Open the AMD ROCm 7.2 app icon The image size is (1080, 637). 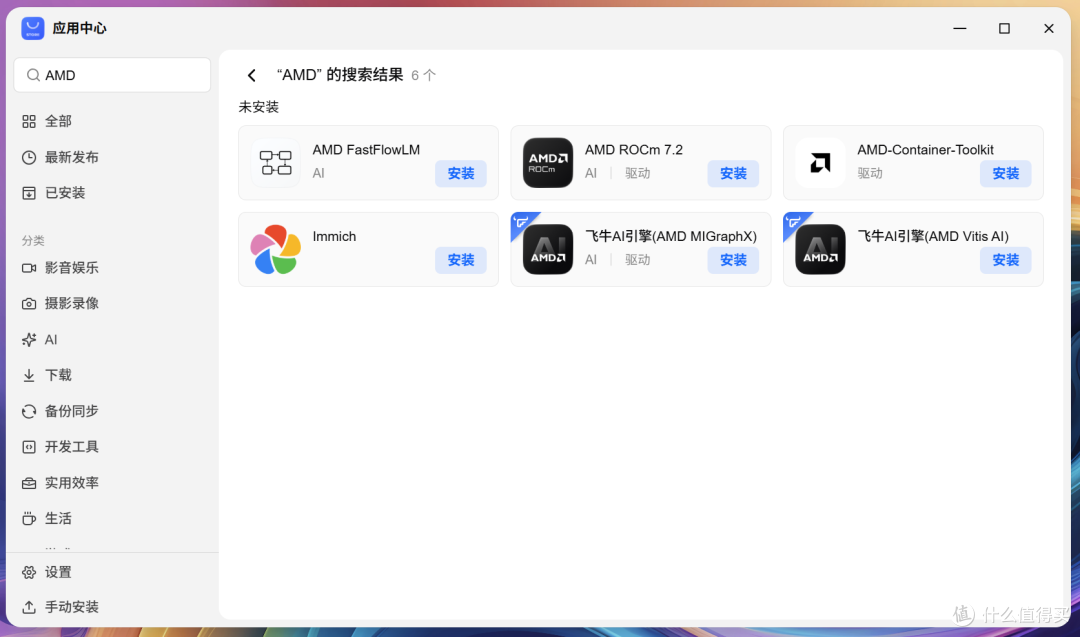coord(548,163)
